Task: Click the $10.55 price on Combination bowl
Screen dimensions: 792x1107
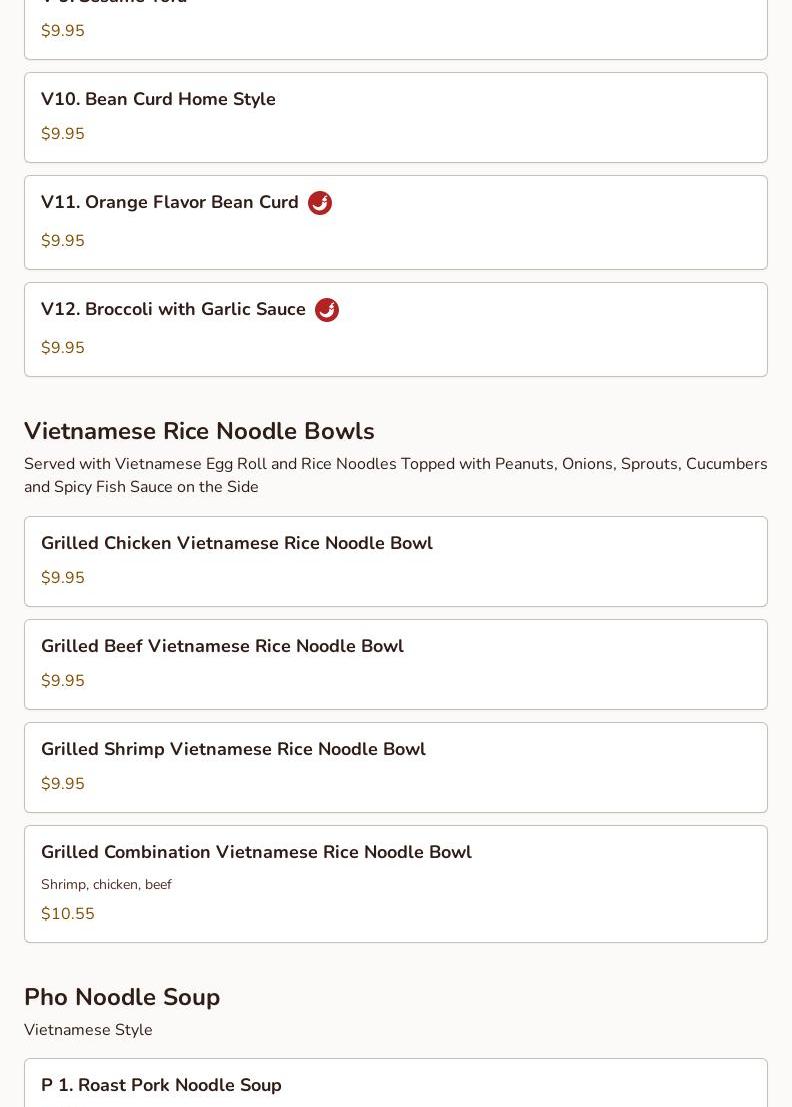Action: [x=68, y=914]
